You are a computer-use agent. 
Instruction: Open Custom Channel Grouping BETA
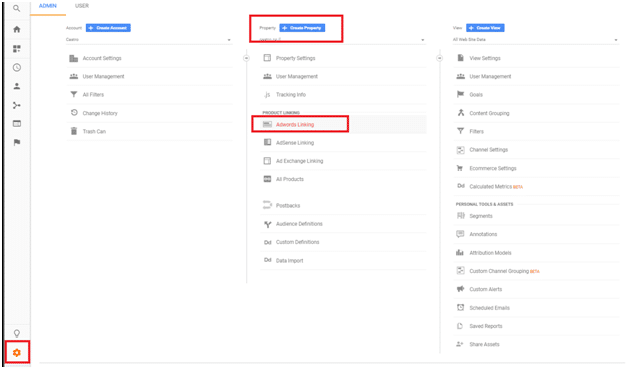(536, 271)
